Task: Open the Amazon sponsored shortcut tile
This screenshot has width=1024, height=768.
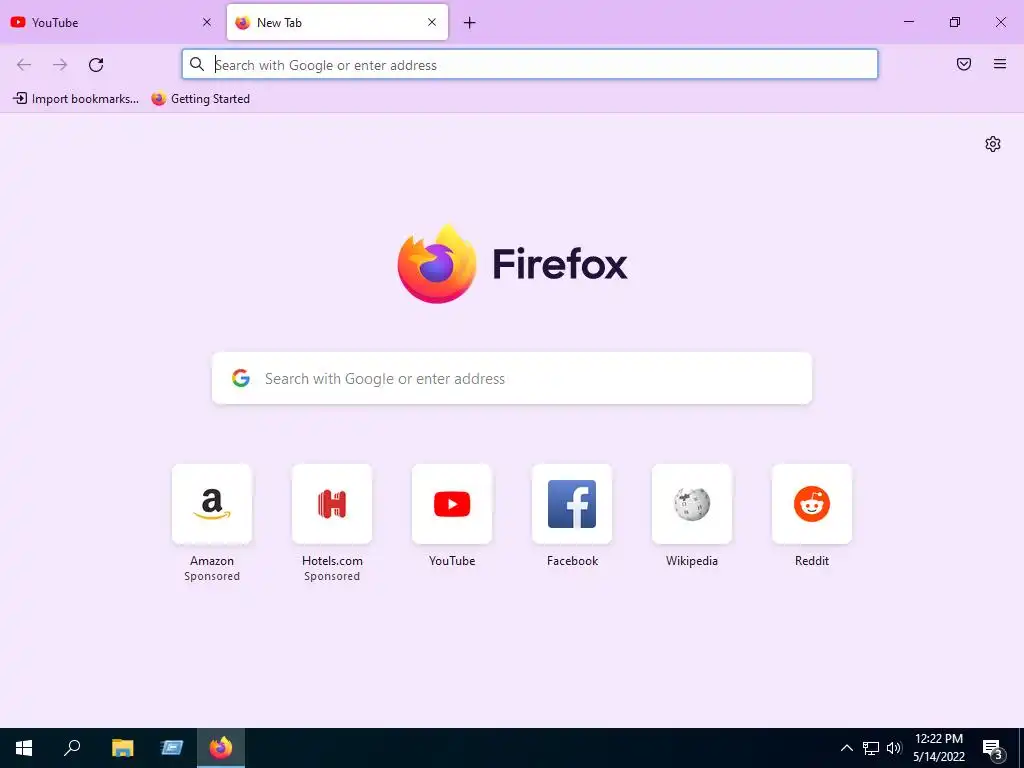Action: coord(212,504)
